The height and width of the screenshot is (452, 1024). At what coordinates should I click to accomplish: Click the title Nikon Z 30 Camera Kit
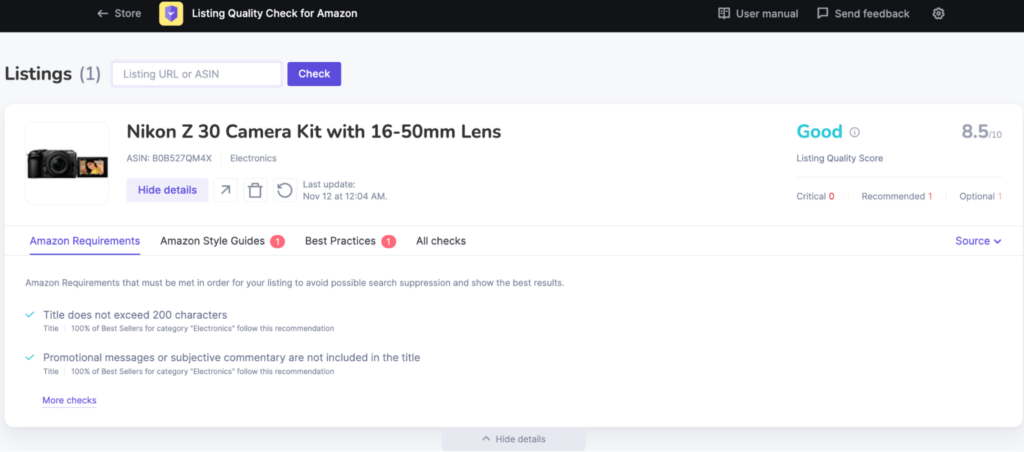pyautogui.click(x=313, y=132)
